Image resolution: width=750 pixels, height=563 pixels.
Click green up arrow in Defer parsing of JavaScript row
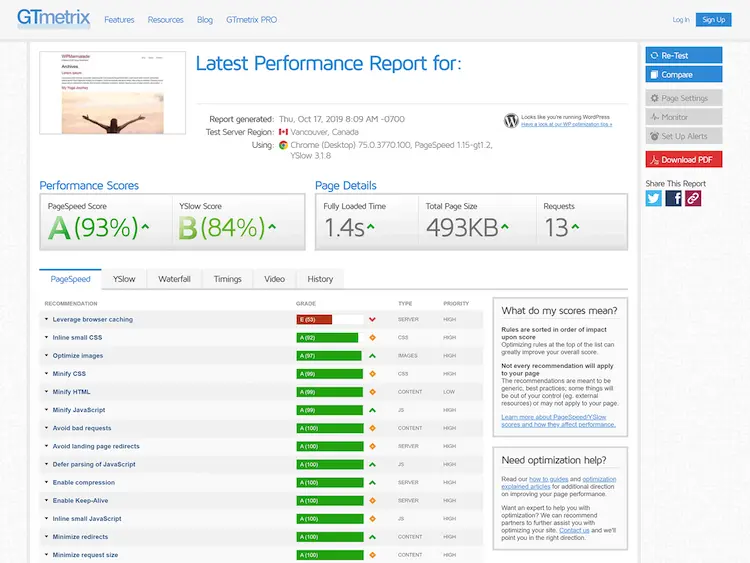[x=372, y=464]
